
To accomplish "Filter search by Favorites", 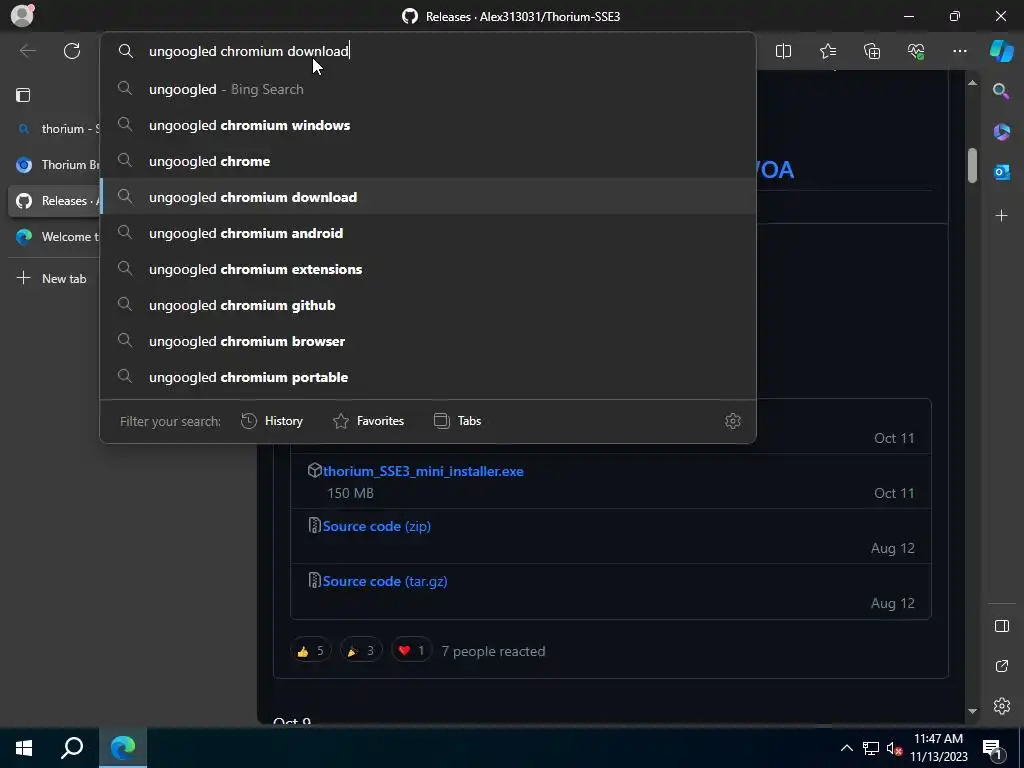I will [368, 421].
